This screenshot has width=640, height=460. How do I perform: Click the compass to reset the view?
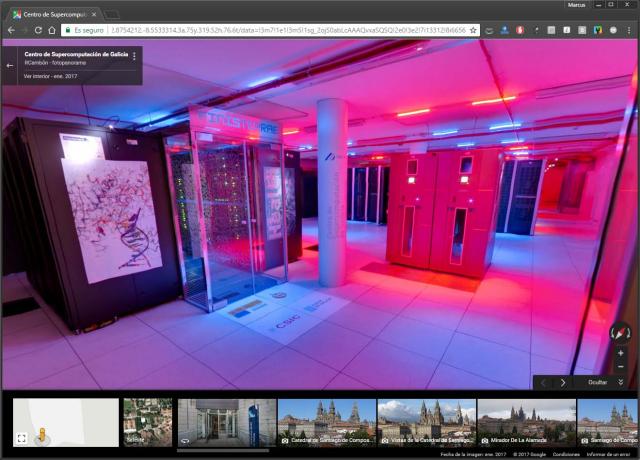coord(620,333)
